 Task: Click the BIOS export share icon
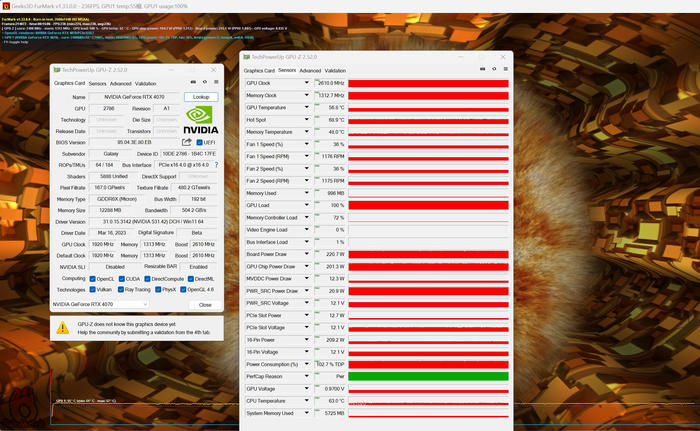(187, 142)
